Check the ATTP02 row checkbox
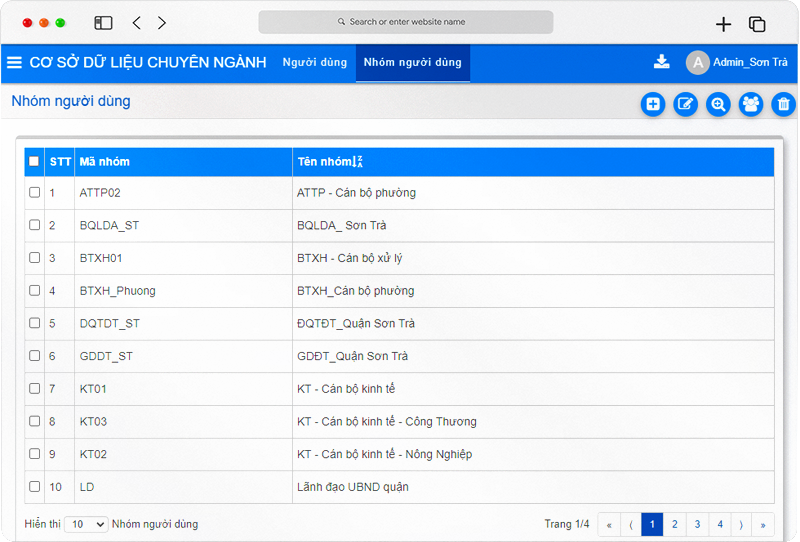 [34, 192]
